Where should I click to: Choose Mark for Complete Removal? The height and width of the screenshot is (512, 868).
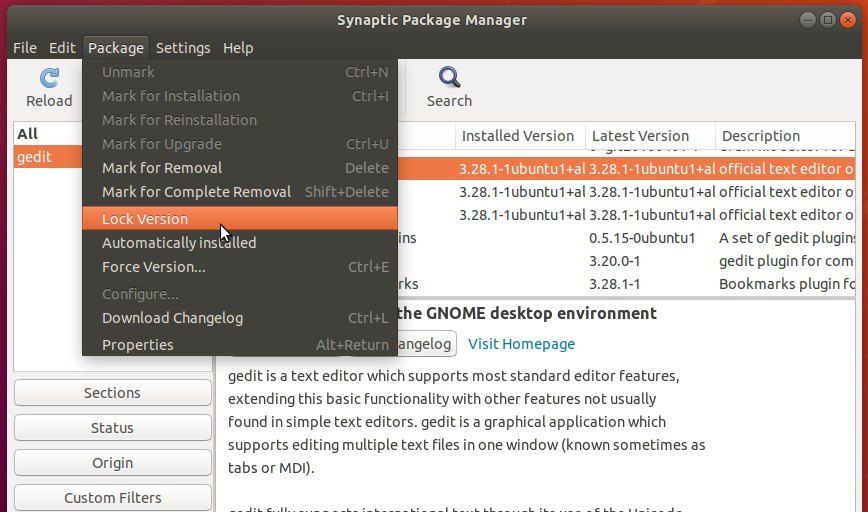[x=240, y=192]
